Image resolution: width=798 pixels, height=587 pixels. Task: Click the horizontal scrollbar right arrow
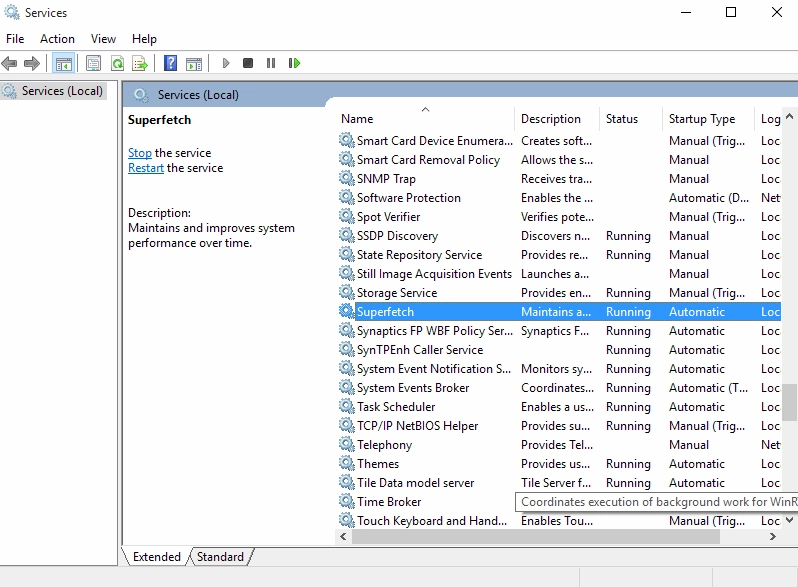[x=773, y=537]
